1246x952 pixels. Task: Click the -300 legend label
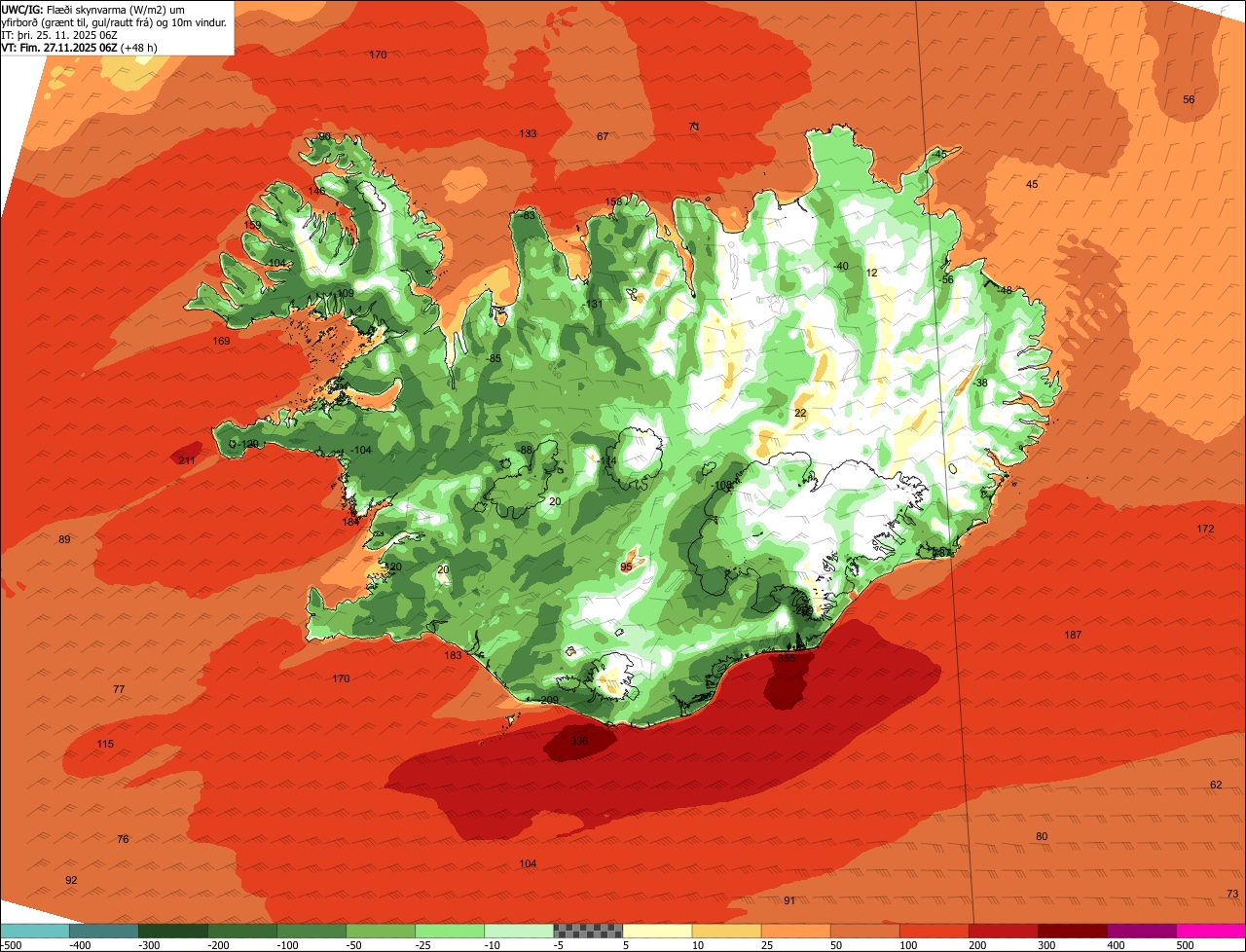(147, 944)
